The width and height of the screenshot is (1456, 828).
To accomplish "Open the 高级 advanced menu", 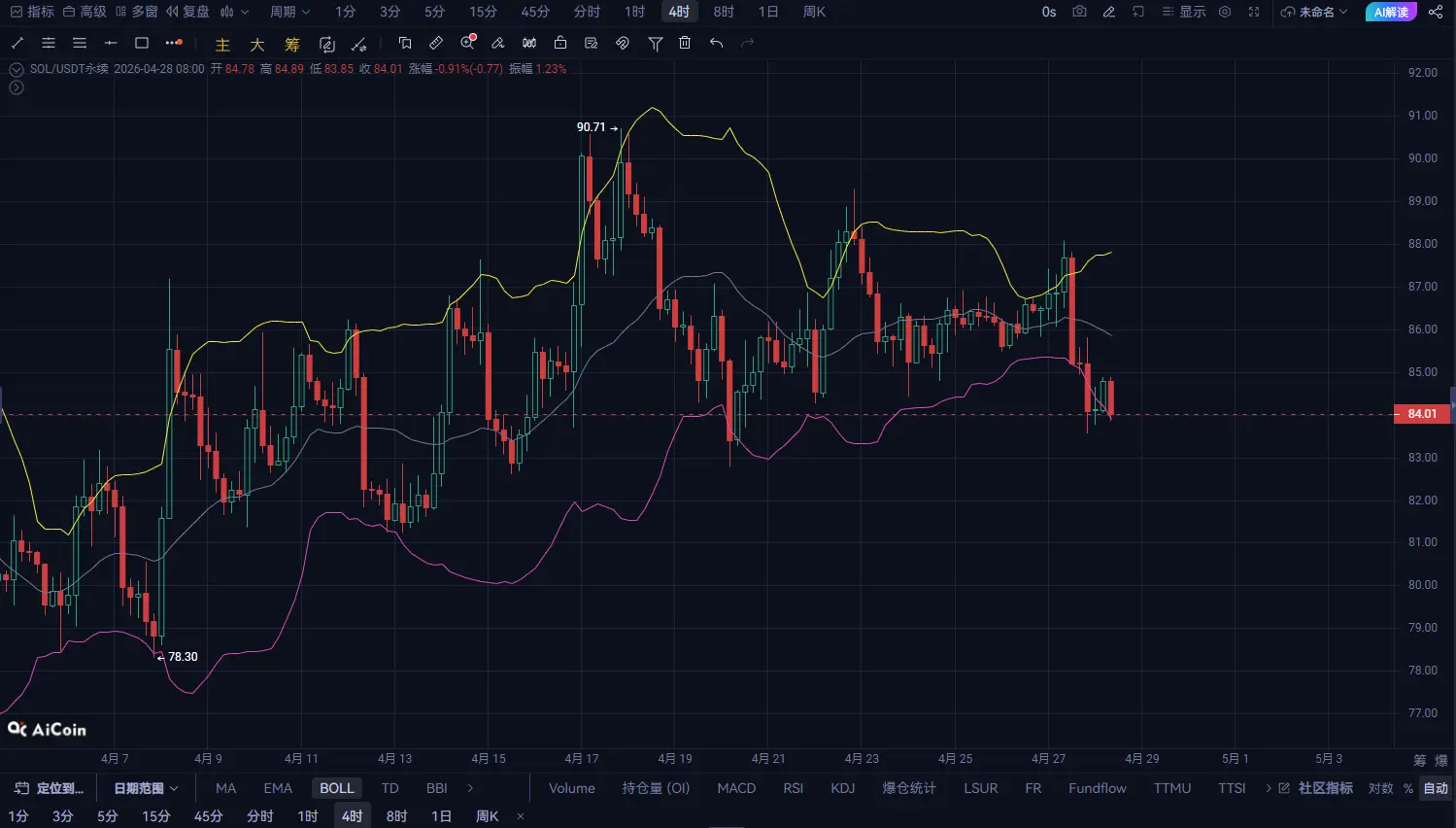I will pyautogui.click(x=85, y=12).
